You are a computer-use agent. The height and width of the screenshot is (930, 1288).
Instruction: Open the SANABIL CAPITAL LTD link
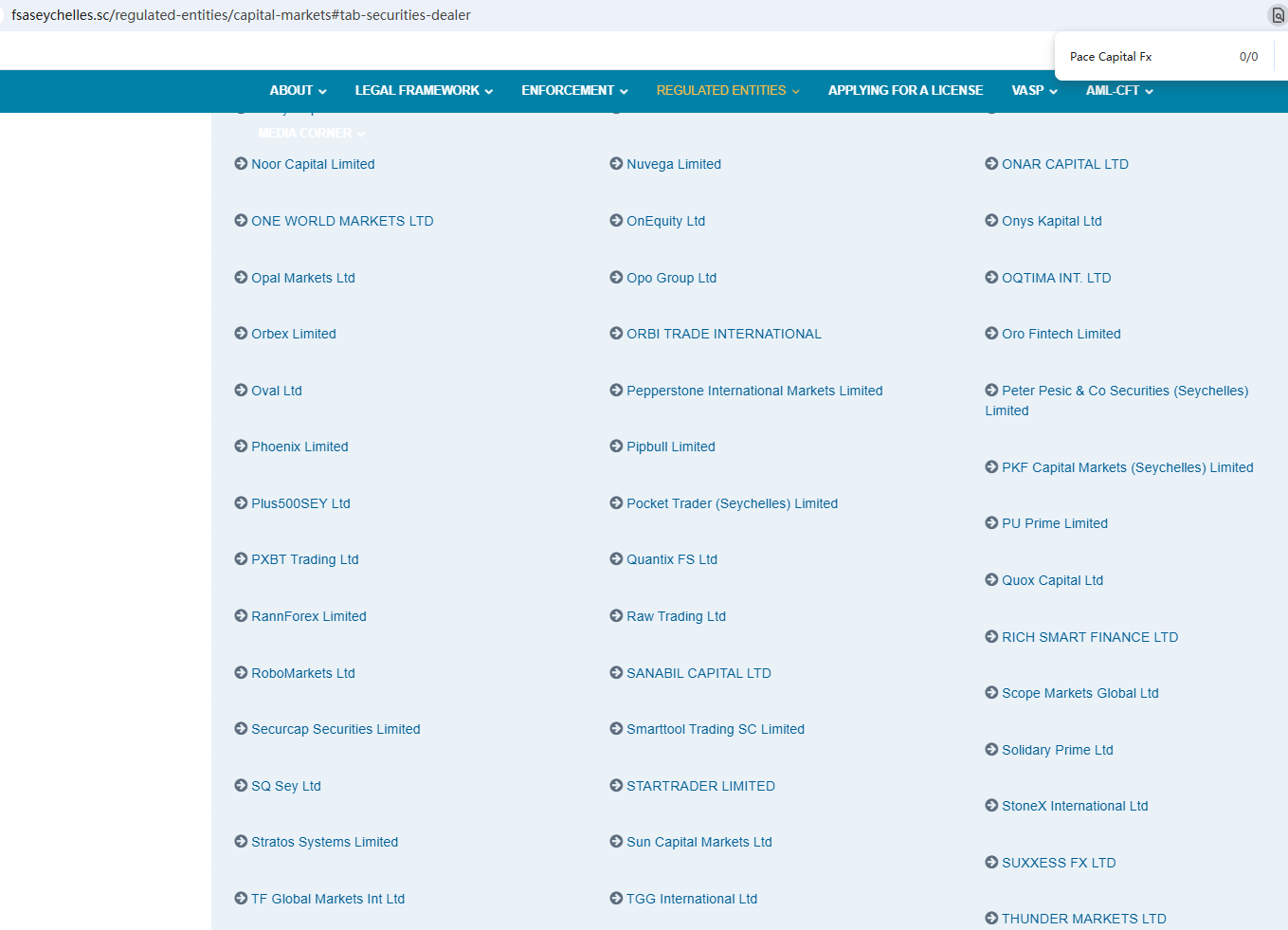[x=698, y=673]
